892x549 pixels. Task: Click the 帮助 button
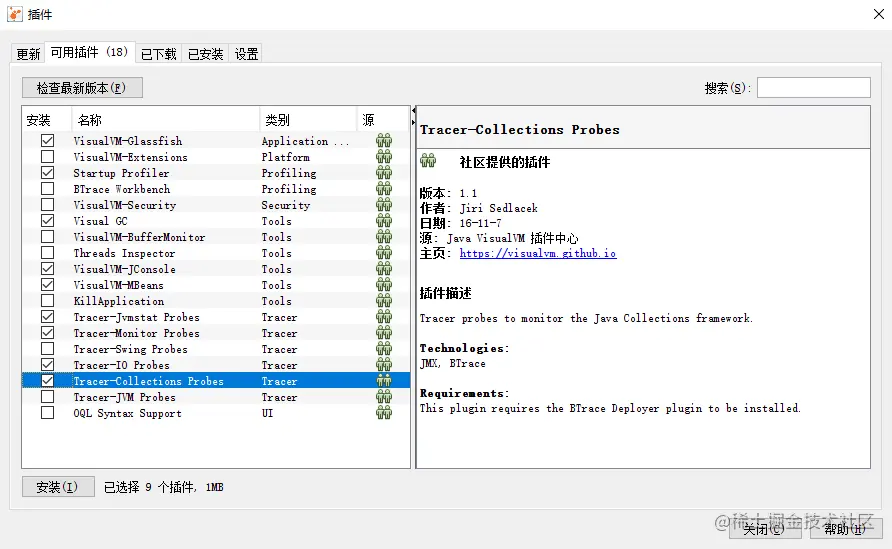click(x=846, y=529)
